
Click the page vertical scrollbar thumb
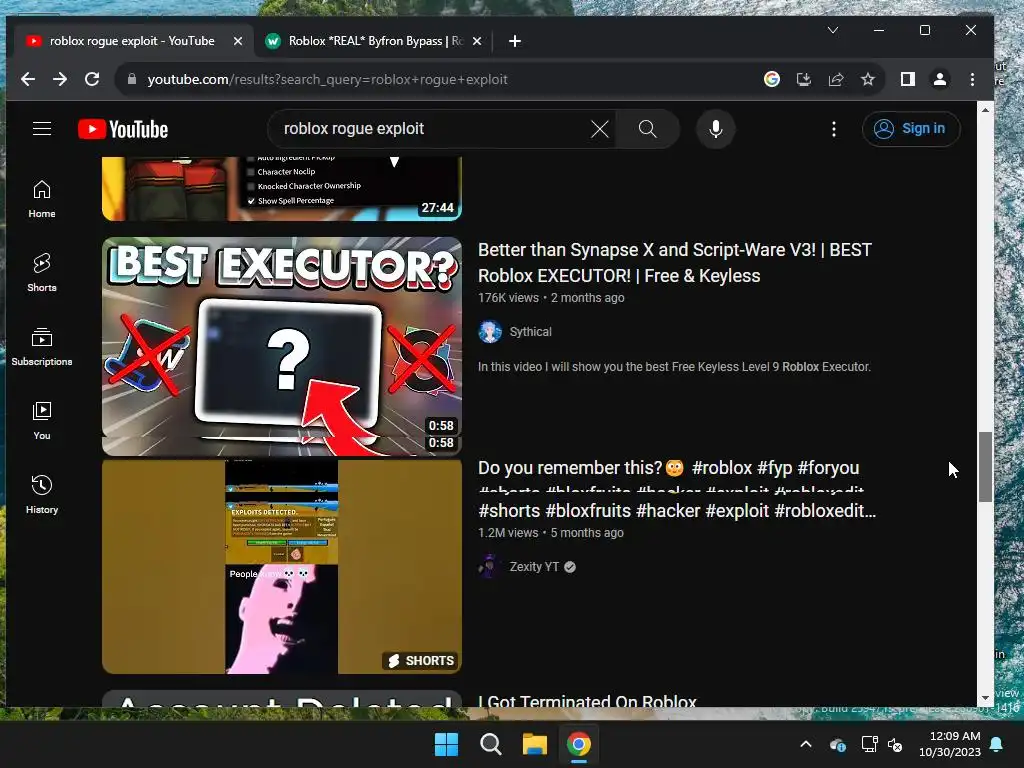click(x=985, y=467)
